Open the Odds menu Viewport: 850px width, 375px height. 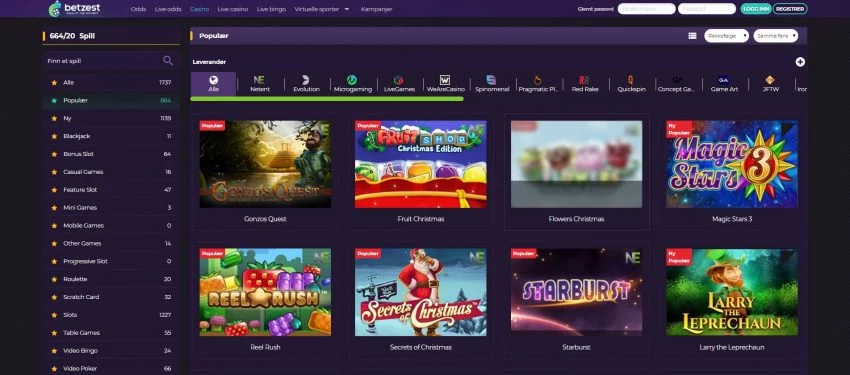click(x=138, y=9)
